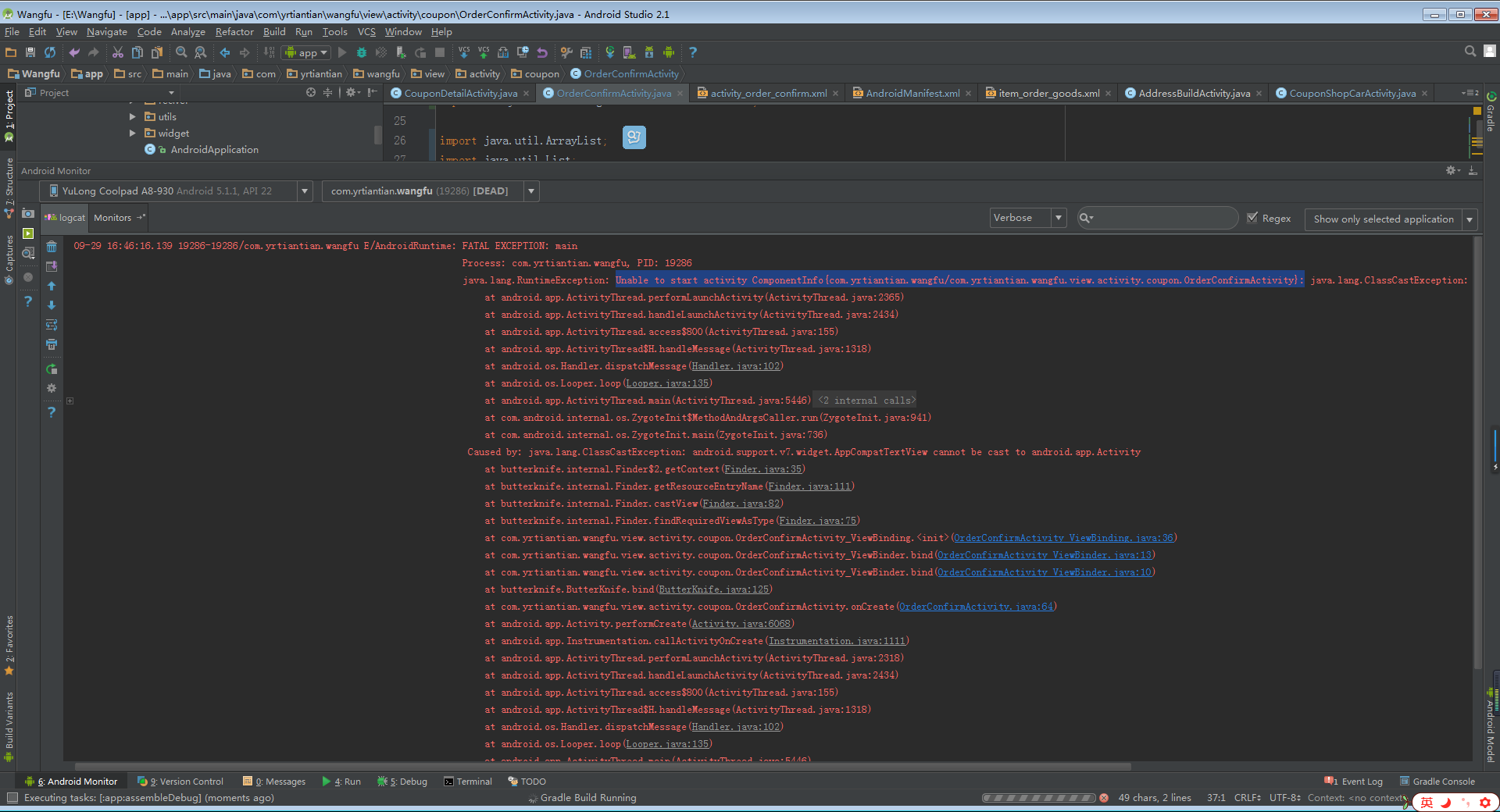
Task: Restart logcat with the green restart icon
Action: click(52, 369)
